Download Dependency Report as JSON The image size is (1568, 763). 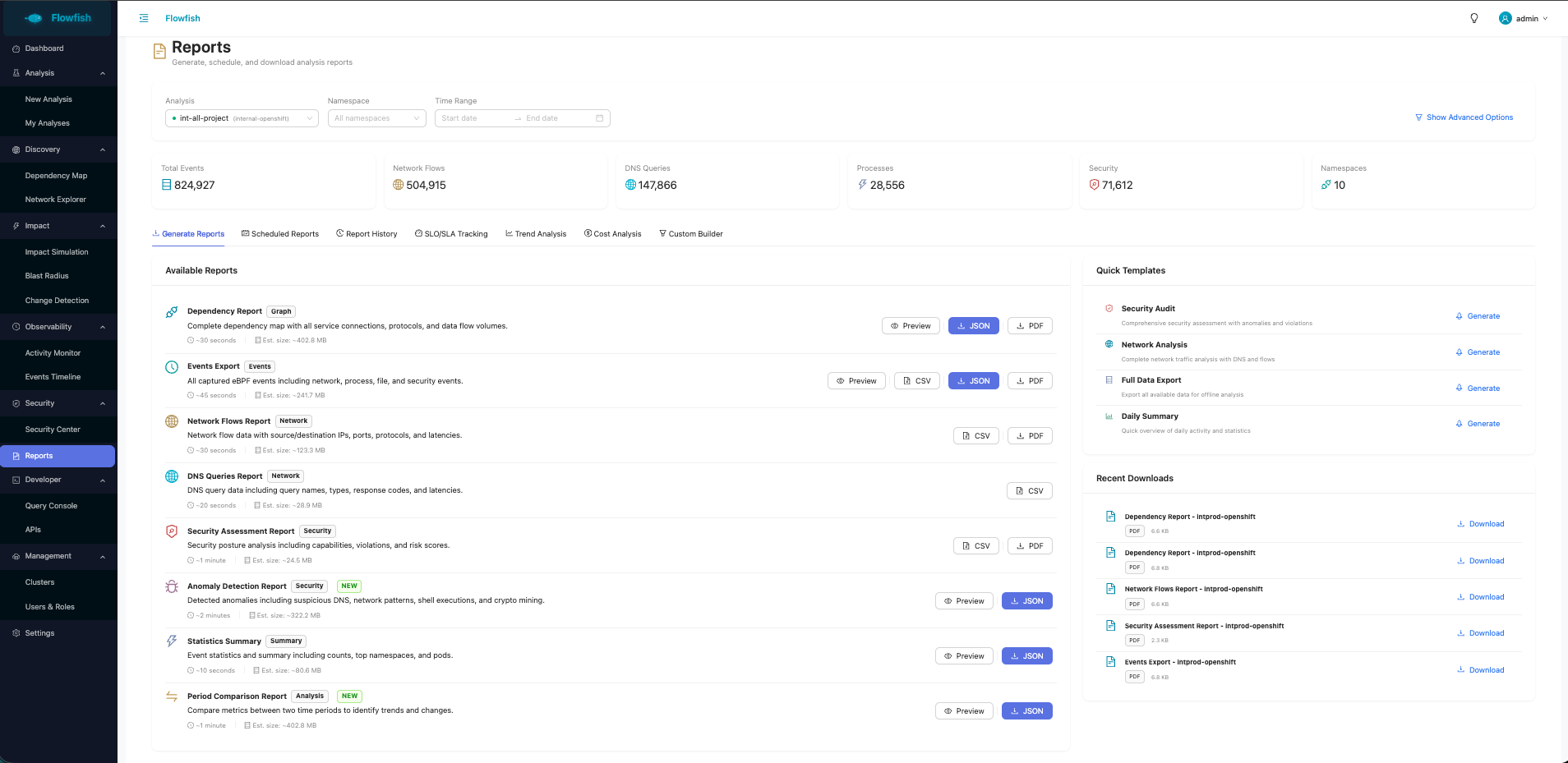[x=973, y=326]
